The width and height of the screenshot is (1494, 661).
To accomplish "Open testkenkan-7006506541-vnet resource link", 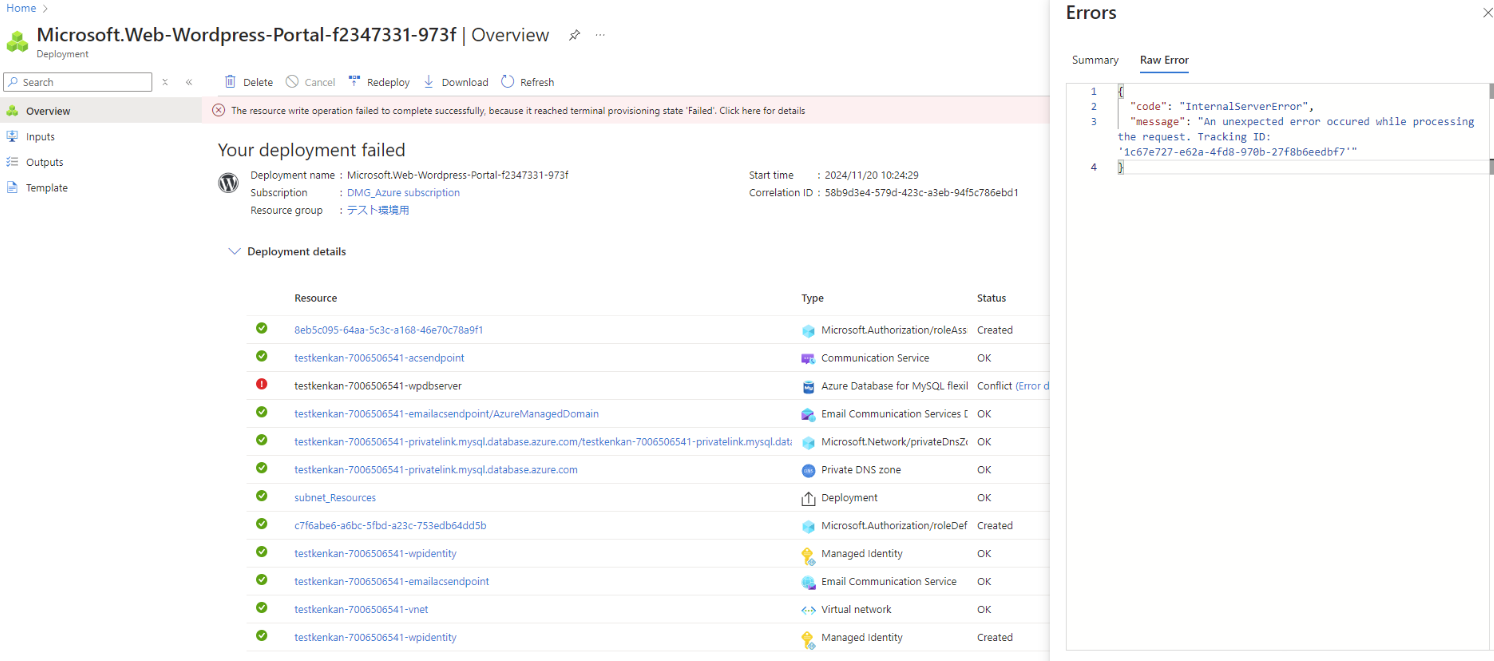I will 361,610.
